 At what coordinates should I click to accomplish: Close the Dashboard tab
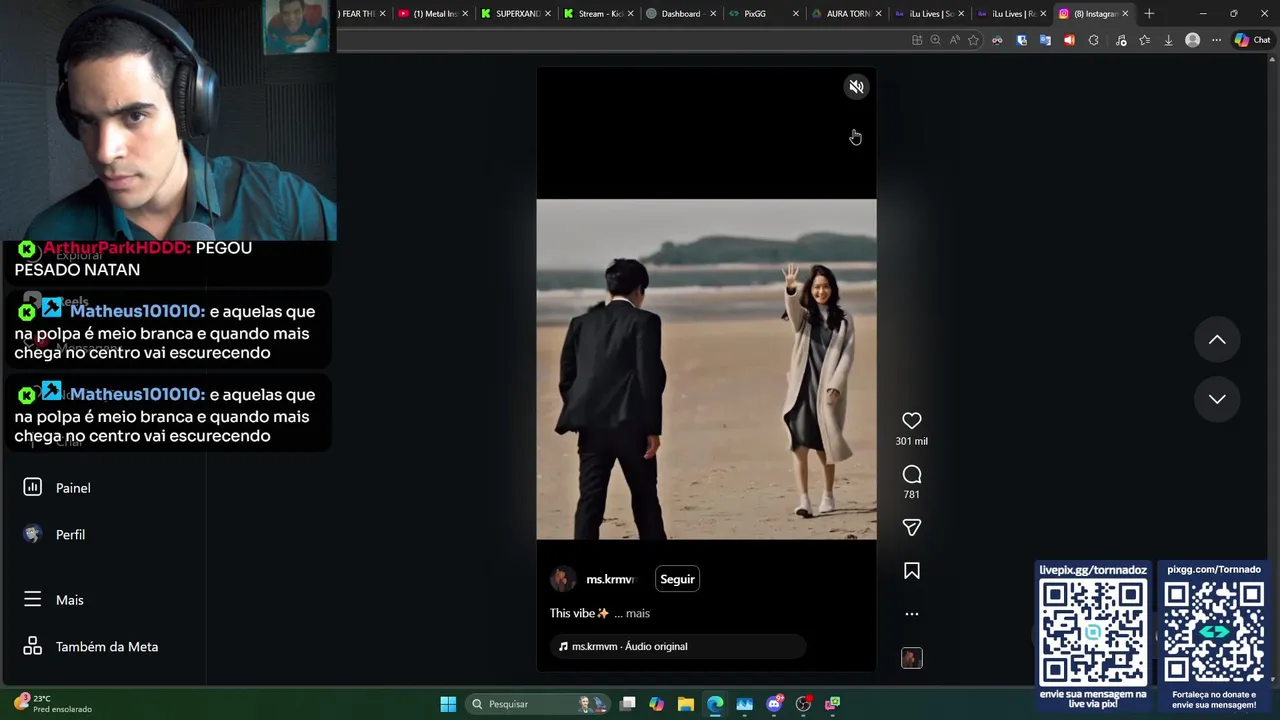point(713,14)
